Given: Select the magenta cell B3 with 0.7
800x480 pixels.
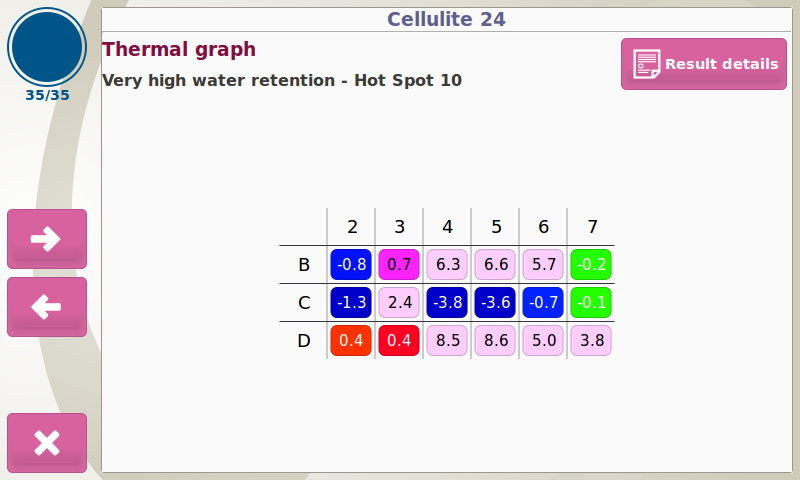Looking at the screenshot, I should pyautogui.click(x=399, y=264).
